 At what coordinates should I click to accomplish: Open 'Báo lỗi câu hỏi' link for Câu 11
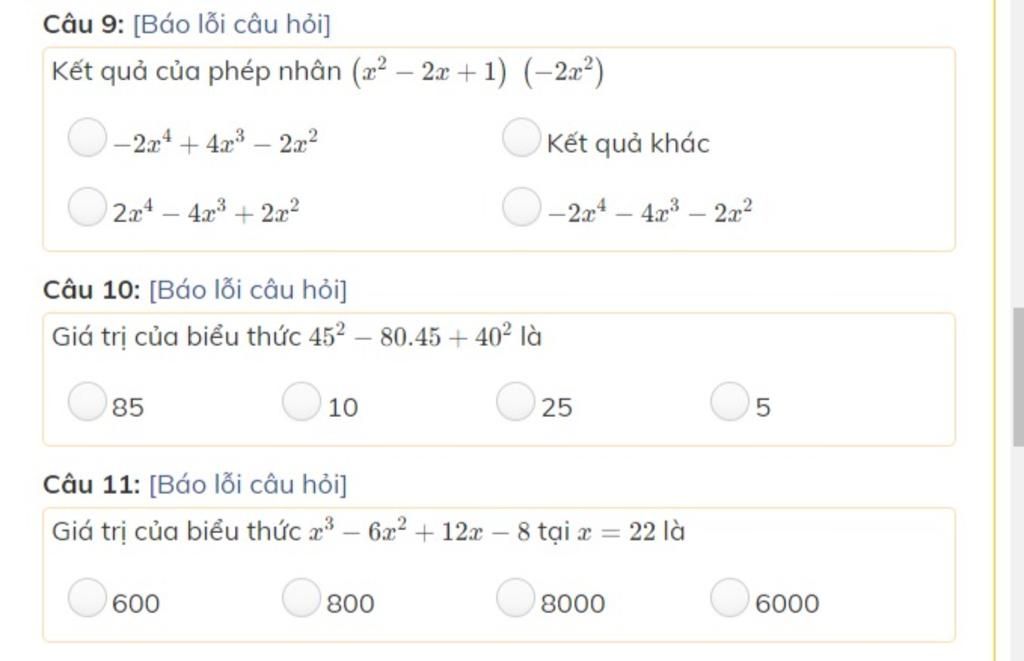pos(247,485)
